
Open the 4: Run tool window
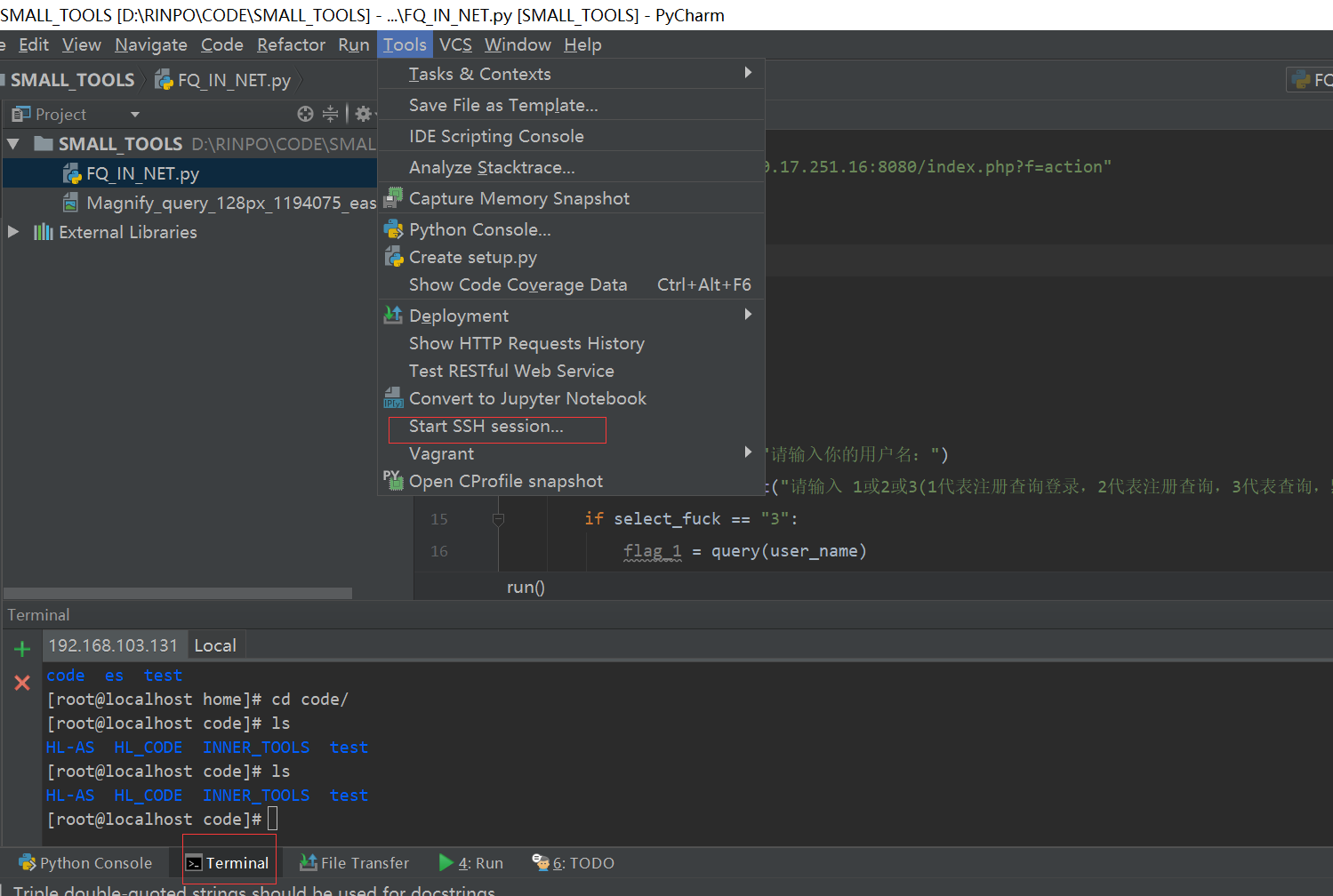[x=471, y=863]
